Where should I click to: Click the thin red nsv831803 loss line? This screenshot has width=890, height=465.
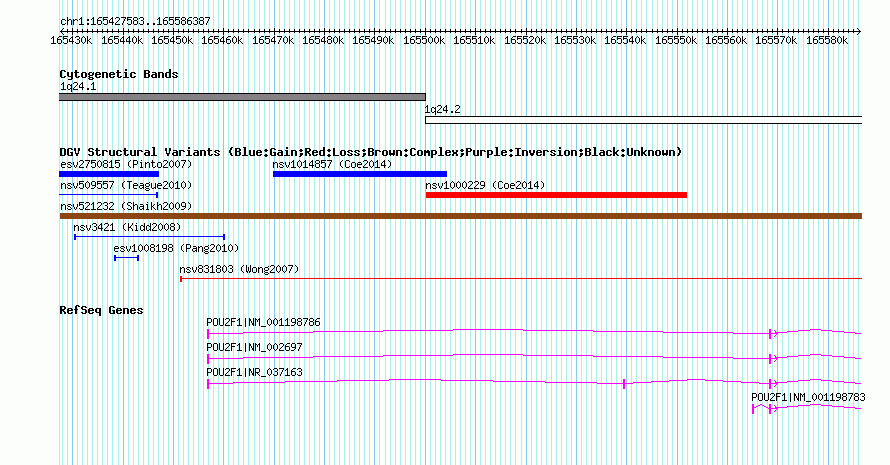tap(521, 279)
